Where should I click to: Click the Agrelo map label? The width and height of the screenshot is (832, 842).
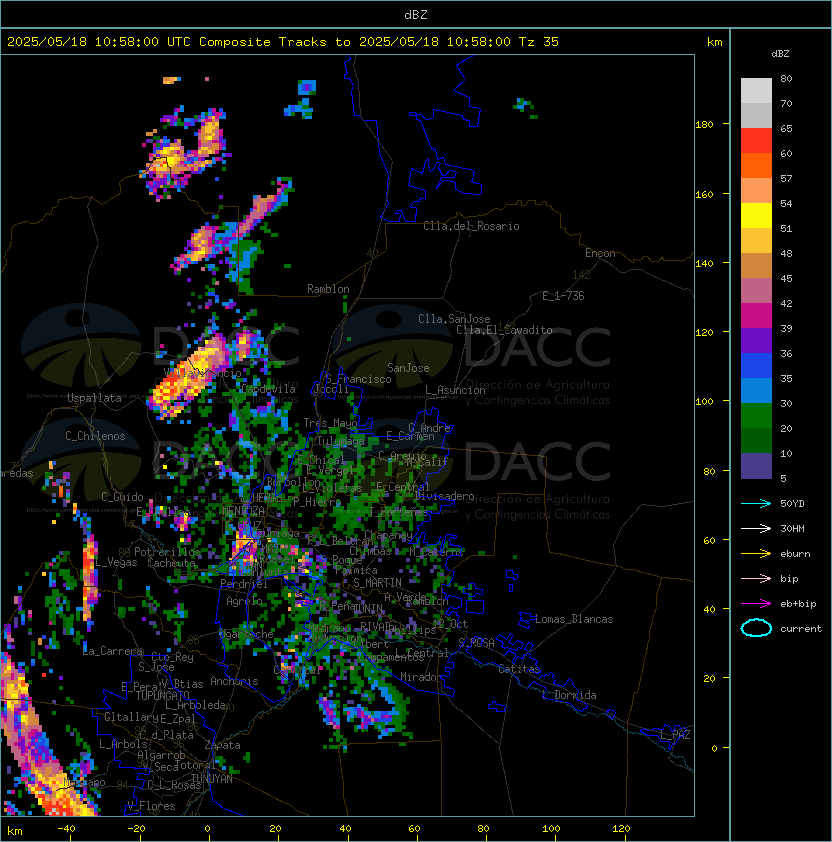coord(244,601)
